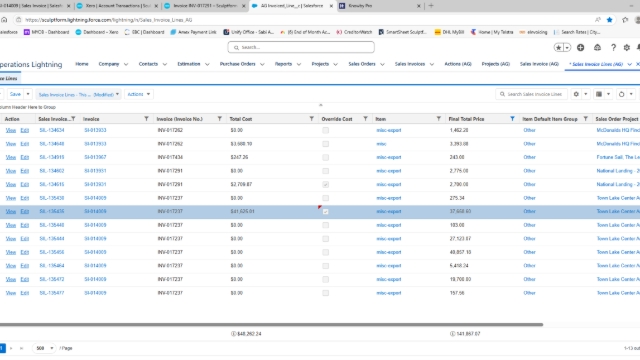
Task: Open invoice SI-013967 link
Action: click(x=95, y=157)
